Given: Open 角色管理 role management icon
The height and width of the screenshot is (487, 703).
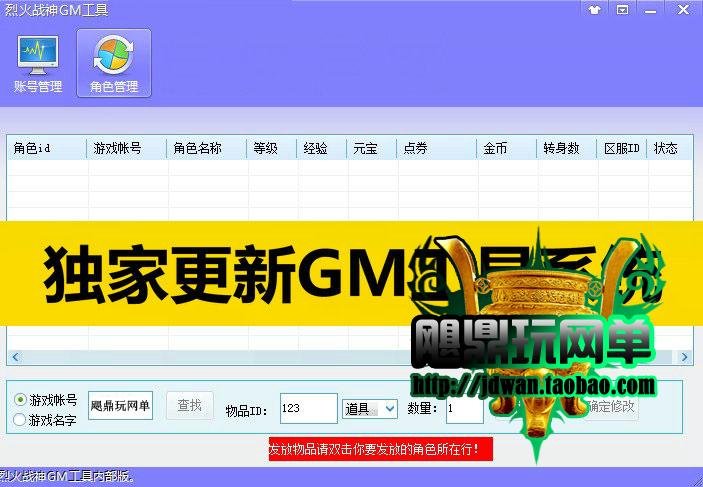Looking at the screenshot, I should pos(114,64).
